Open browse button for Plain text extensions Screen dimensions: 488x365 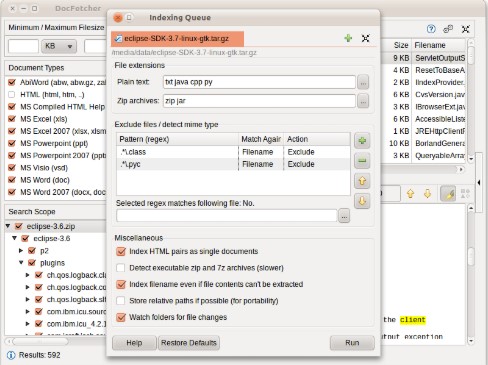pos(363,82)
